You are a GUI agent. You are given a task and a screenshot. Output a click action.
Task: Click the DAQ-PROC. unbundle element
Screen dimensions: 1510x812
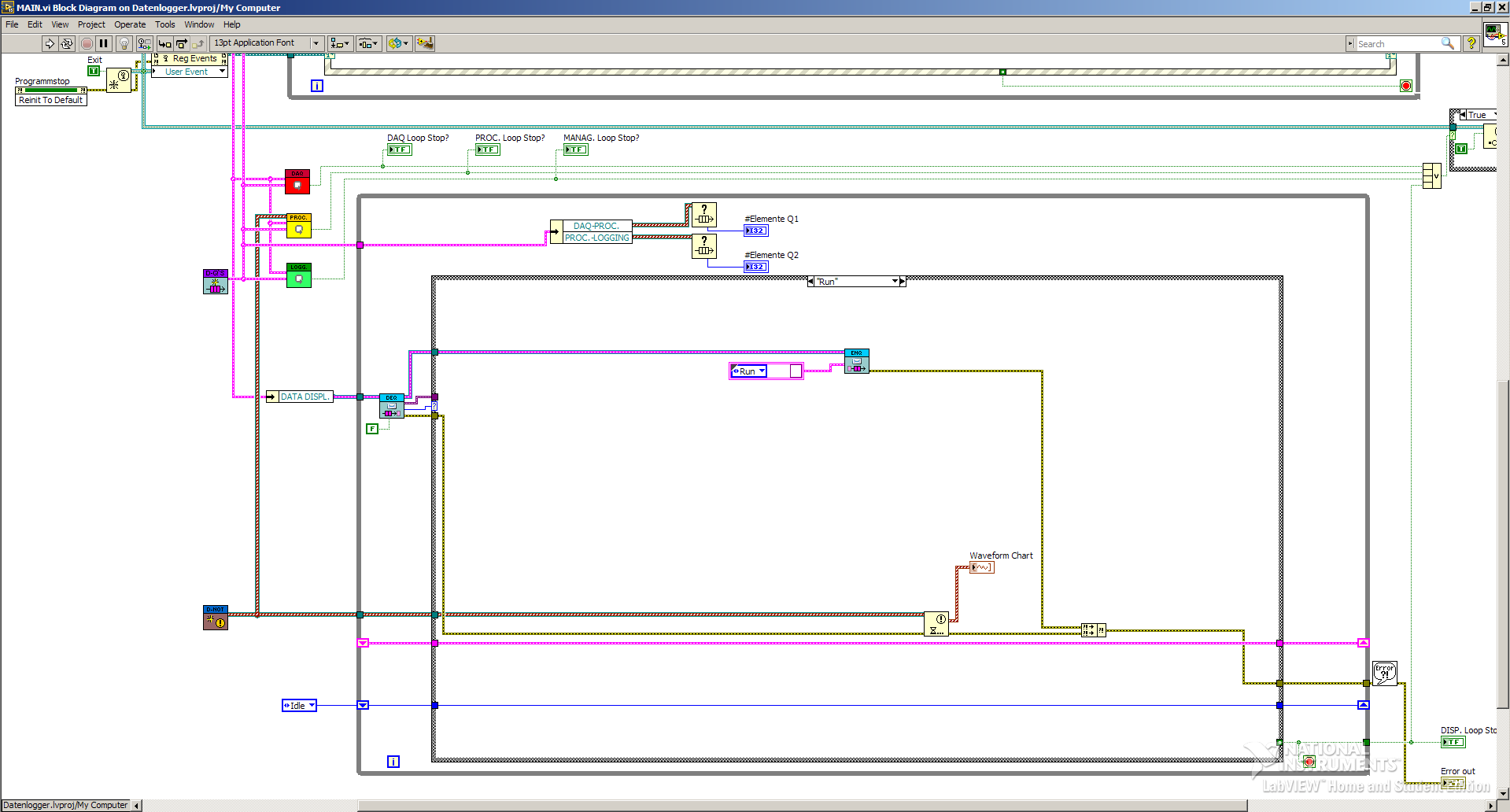(597, 226)
